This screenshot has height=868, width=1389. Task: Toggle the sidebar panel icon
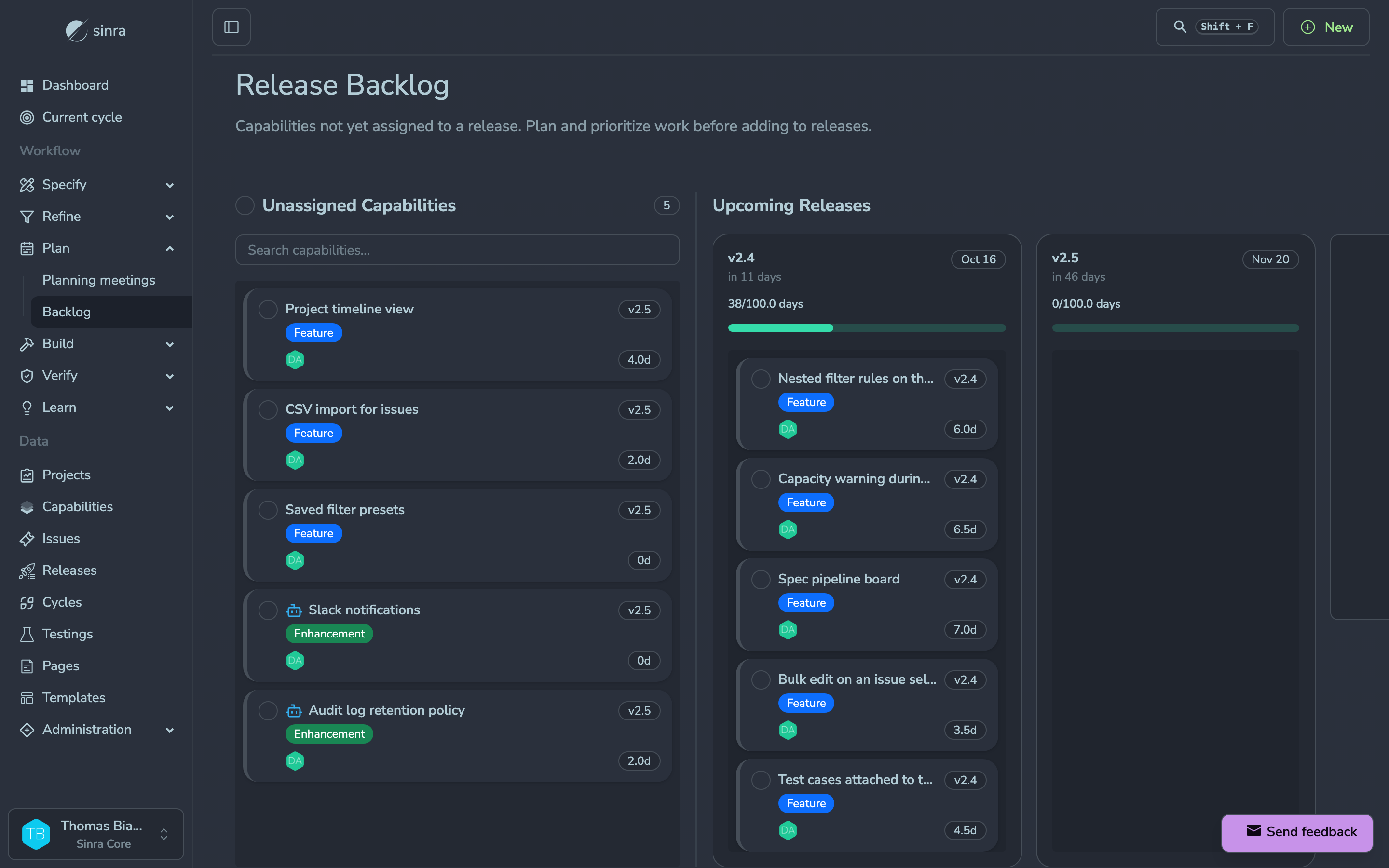click(x=231, y=27)
